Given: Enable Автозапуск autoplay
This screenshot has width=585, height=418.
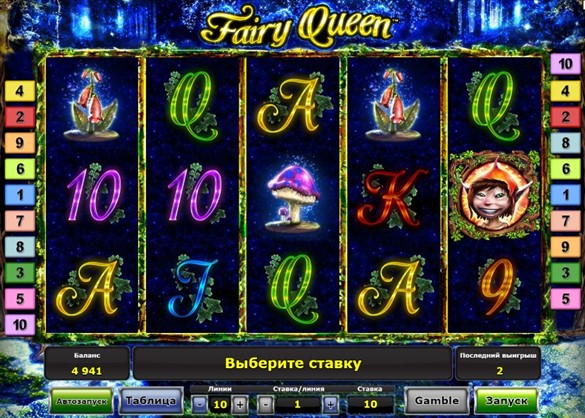Looking at the screenshot, I should 82,401.
